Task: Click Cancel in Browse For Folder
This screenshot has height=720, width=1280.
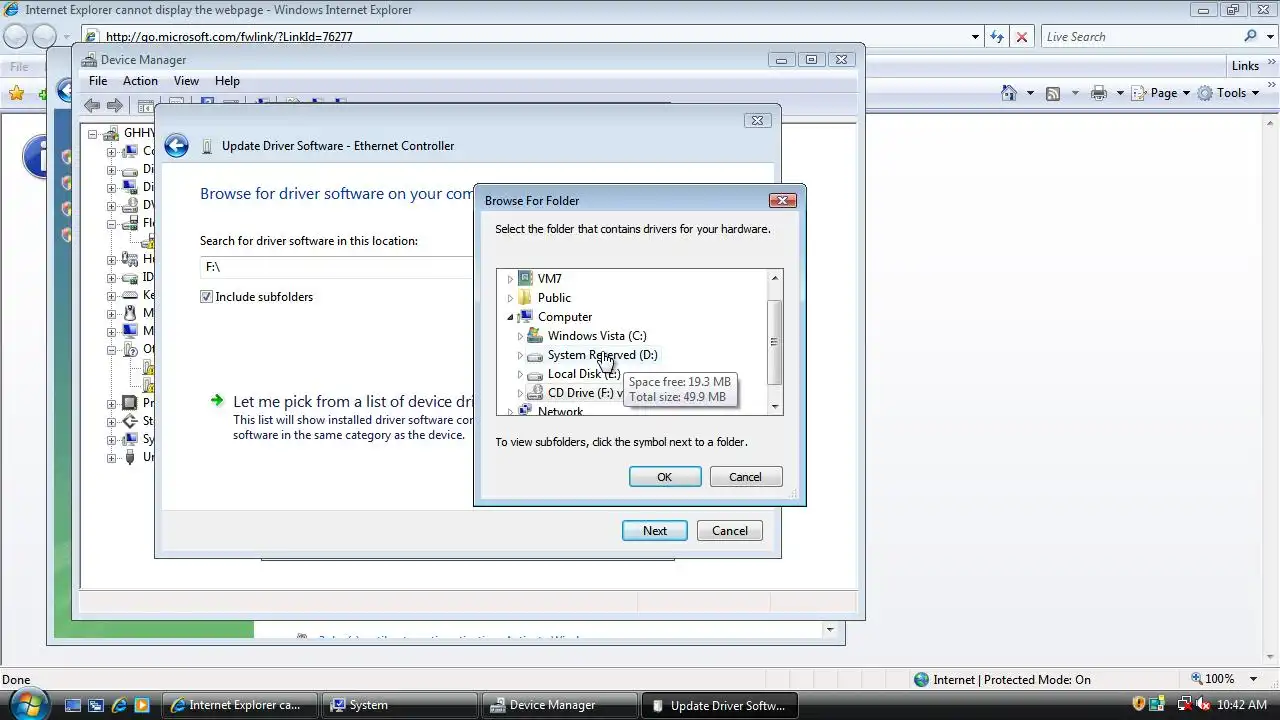Action: pyautogui.click(x=745, y=477)
